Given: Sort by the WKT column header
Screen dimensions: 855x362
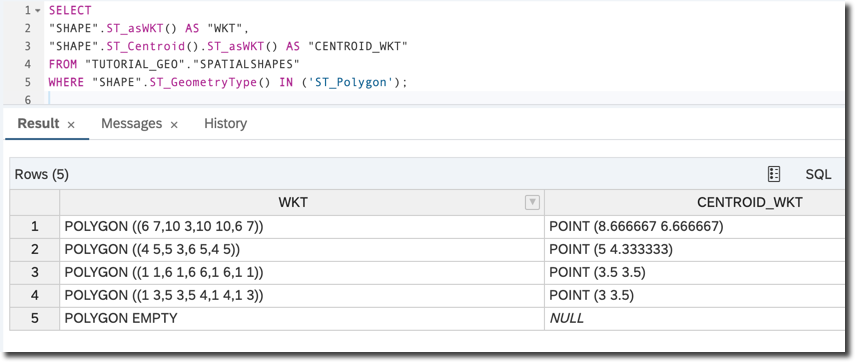Looking at the screenshot, I should point(293,203).
